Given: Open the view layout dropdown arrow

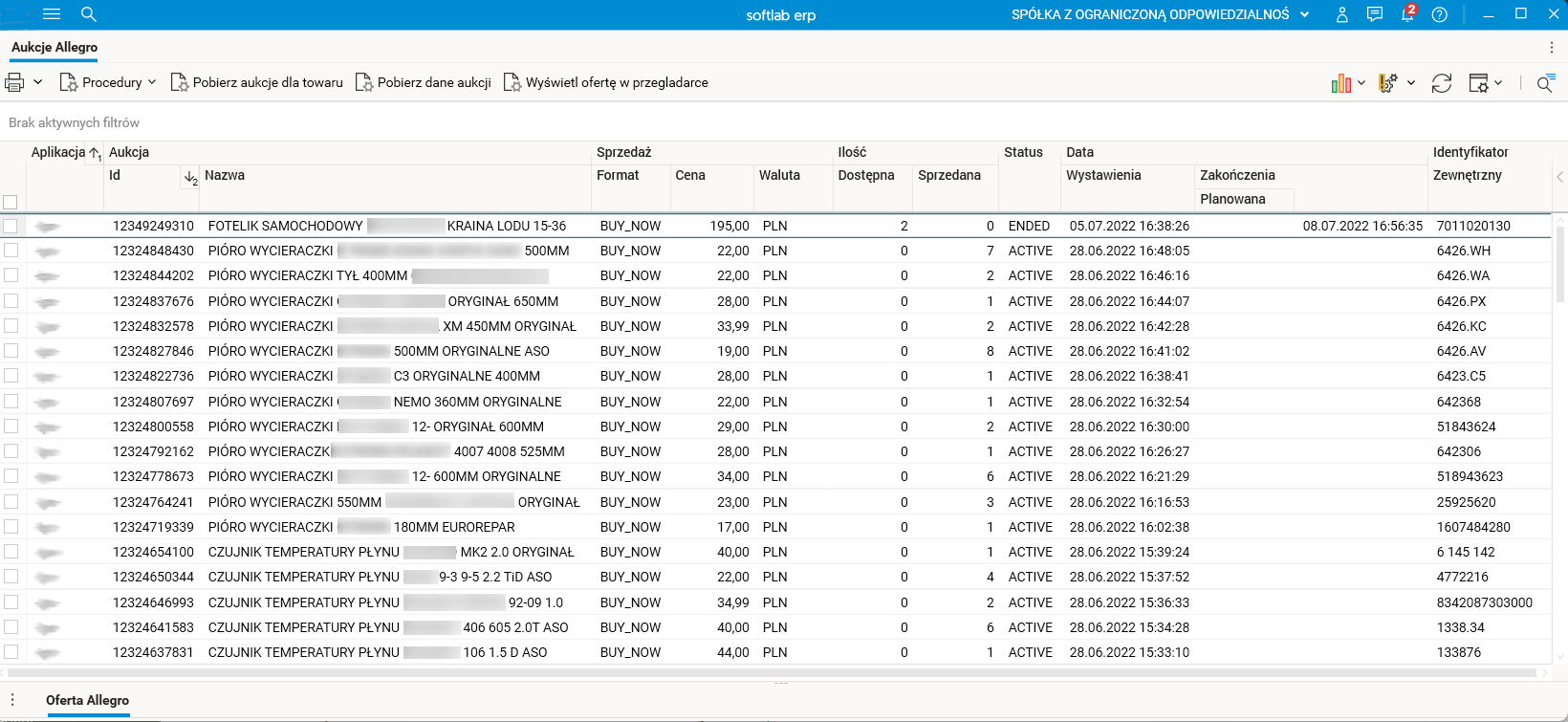Looking at the screenshot, I should (1498, 83).
